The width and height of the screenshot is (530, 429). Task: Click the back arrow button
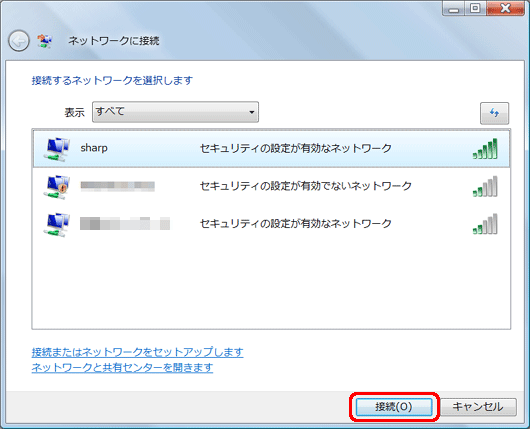click(19, 41)
